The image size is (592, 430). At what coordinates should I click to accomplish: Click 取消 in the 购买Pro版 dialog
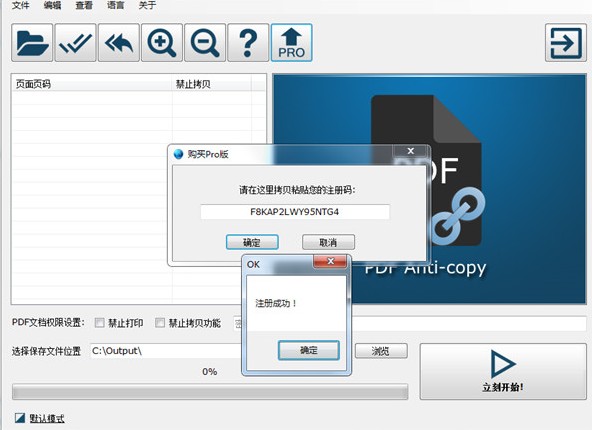(328, 242)
